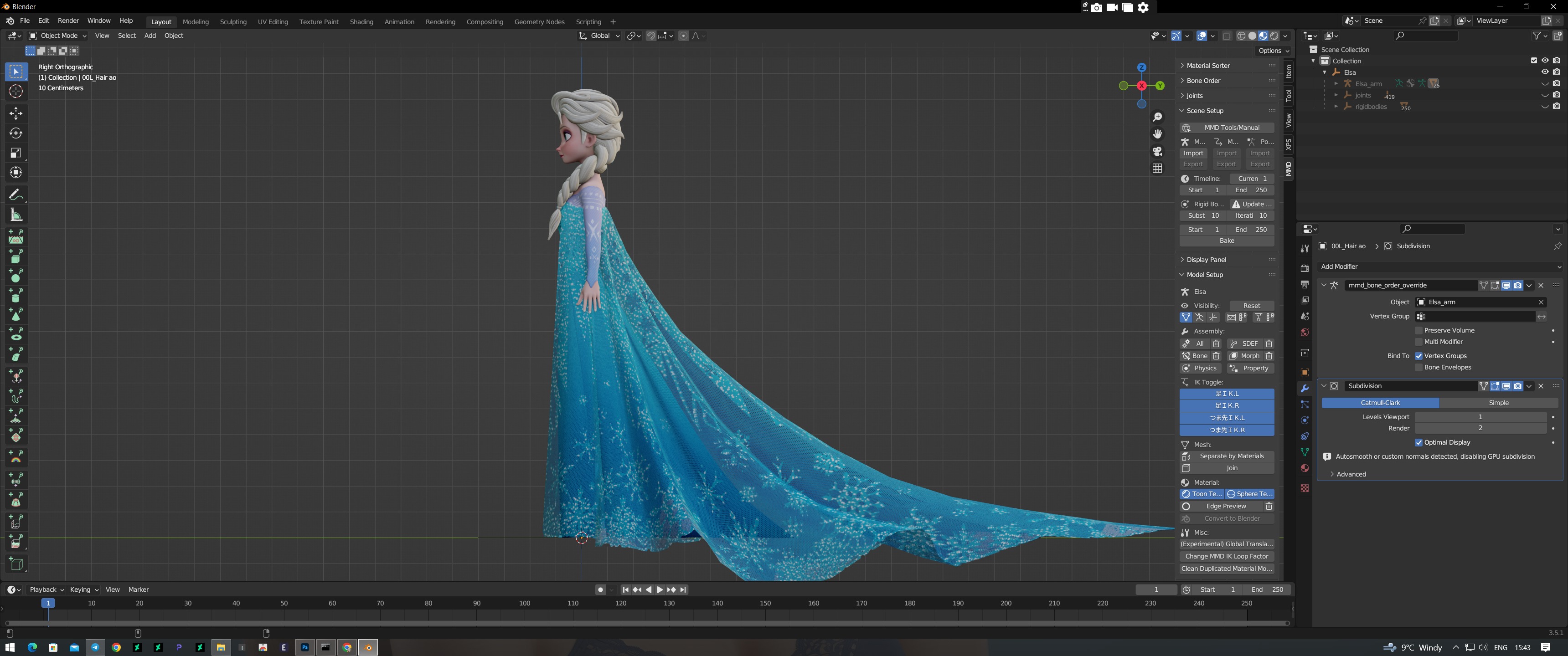Click Change MMD IK Loop Factor
1568x656 pixels.
(1227, 557)
